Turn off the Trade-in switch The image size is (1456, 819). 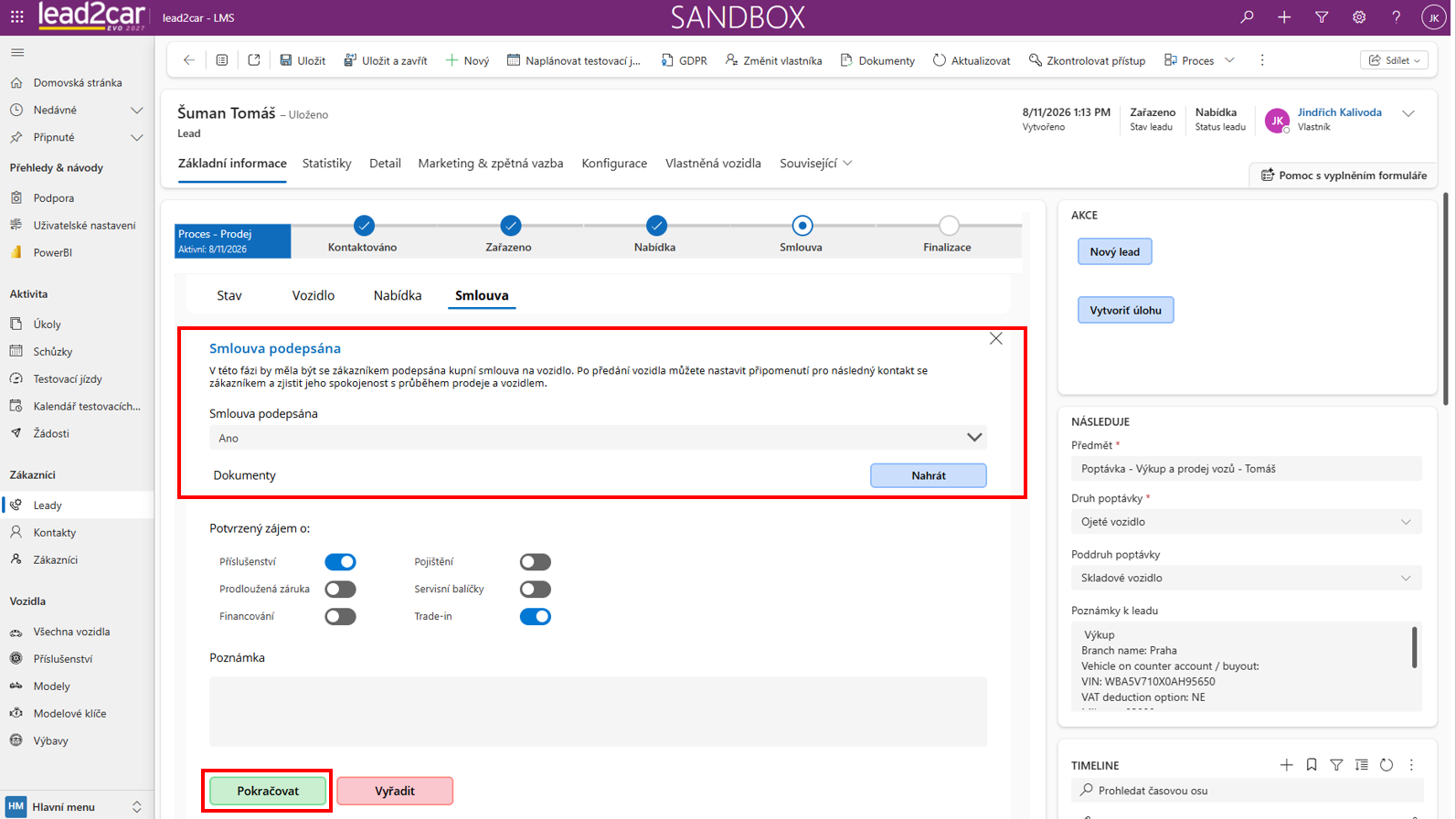[536, 617]
